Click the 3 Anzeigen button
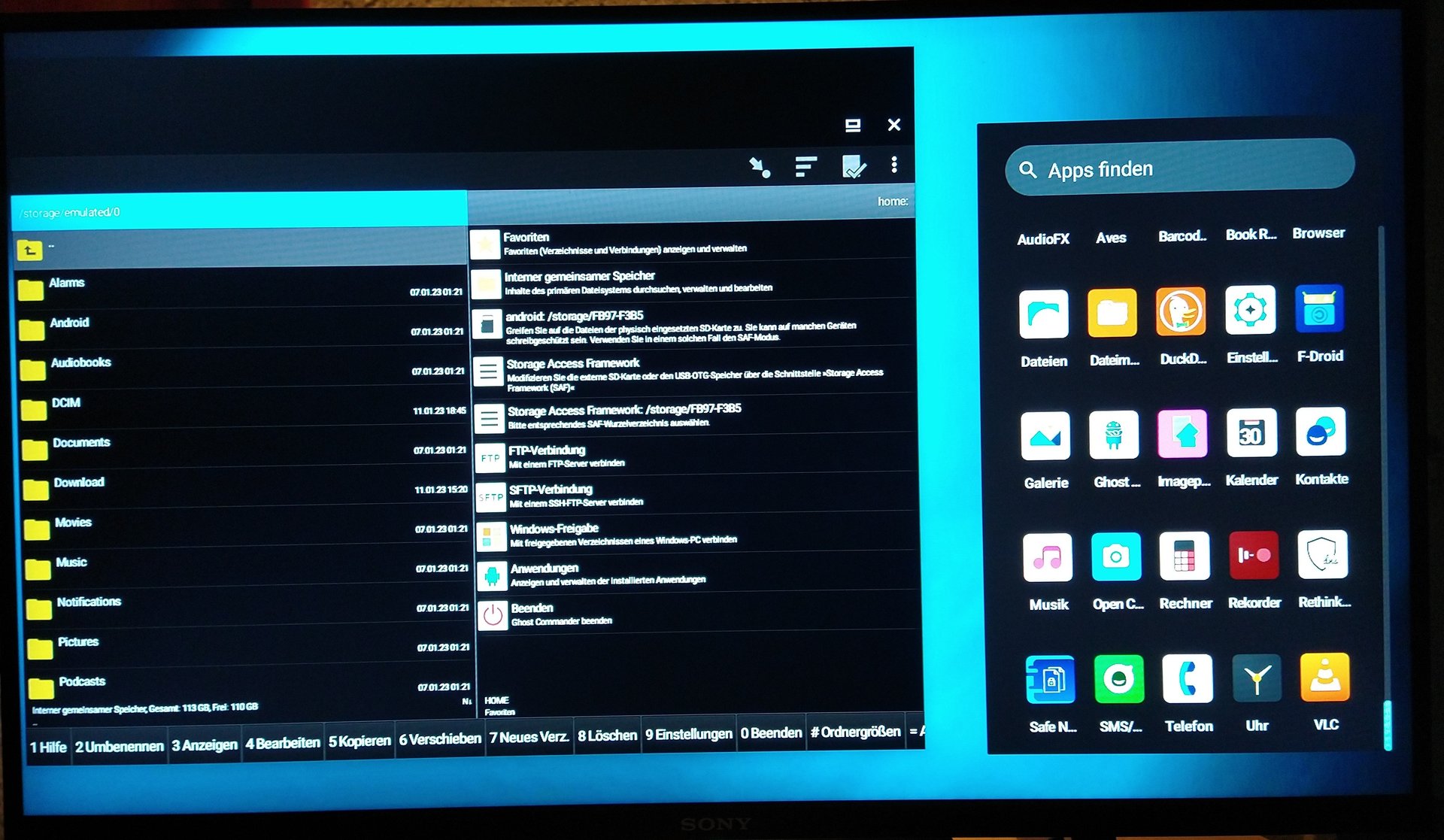The width and height of the screenshot is (1444, 840). pyautogui.click(x=205, y=744)
